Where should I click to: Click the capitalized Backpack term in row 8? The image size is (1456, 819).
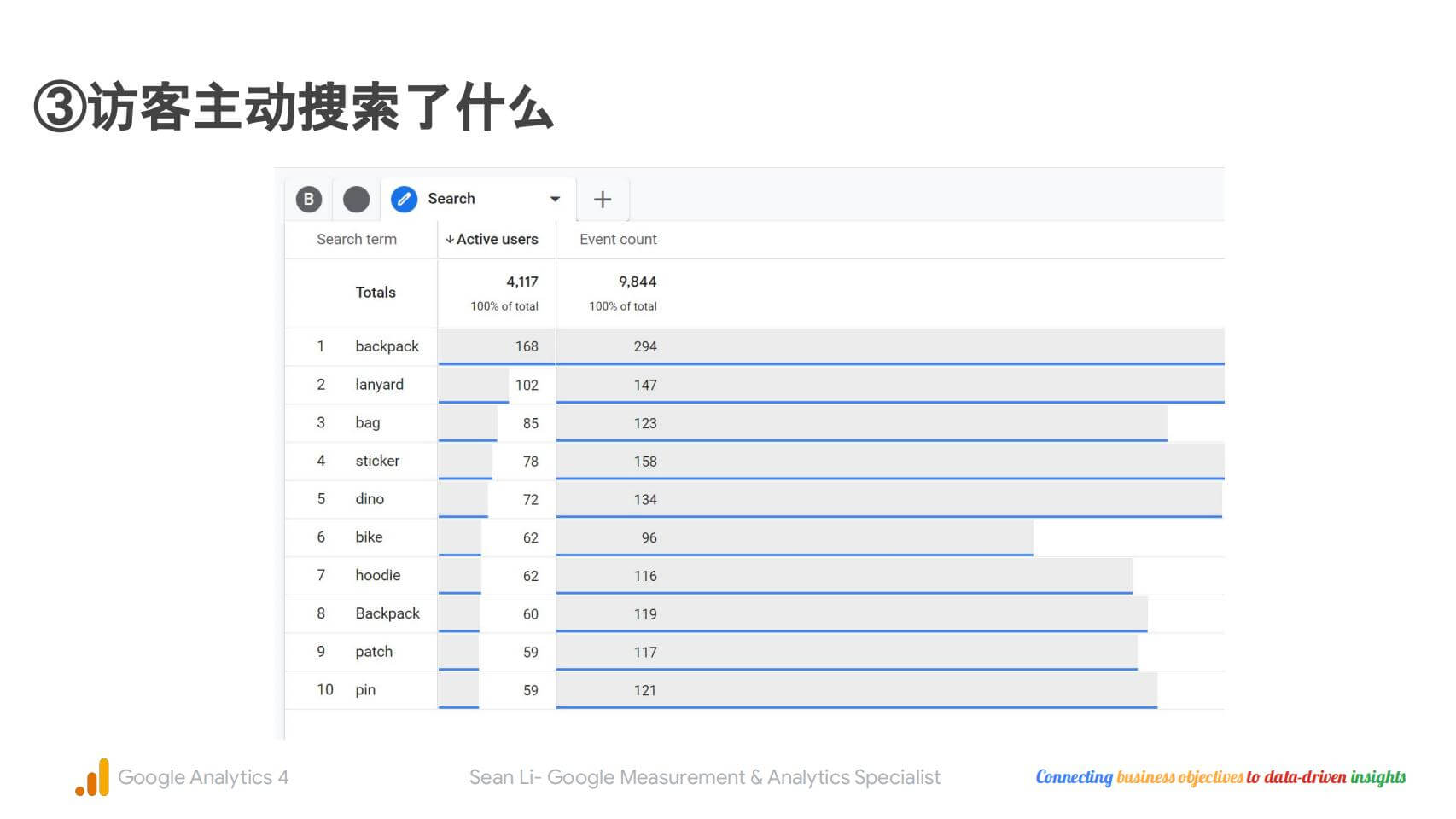coord(387,613)
